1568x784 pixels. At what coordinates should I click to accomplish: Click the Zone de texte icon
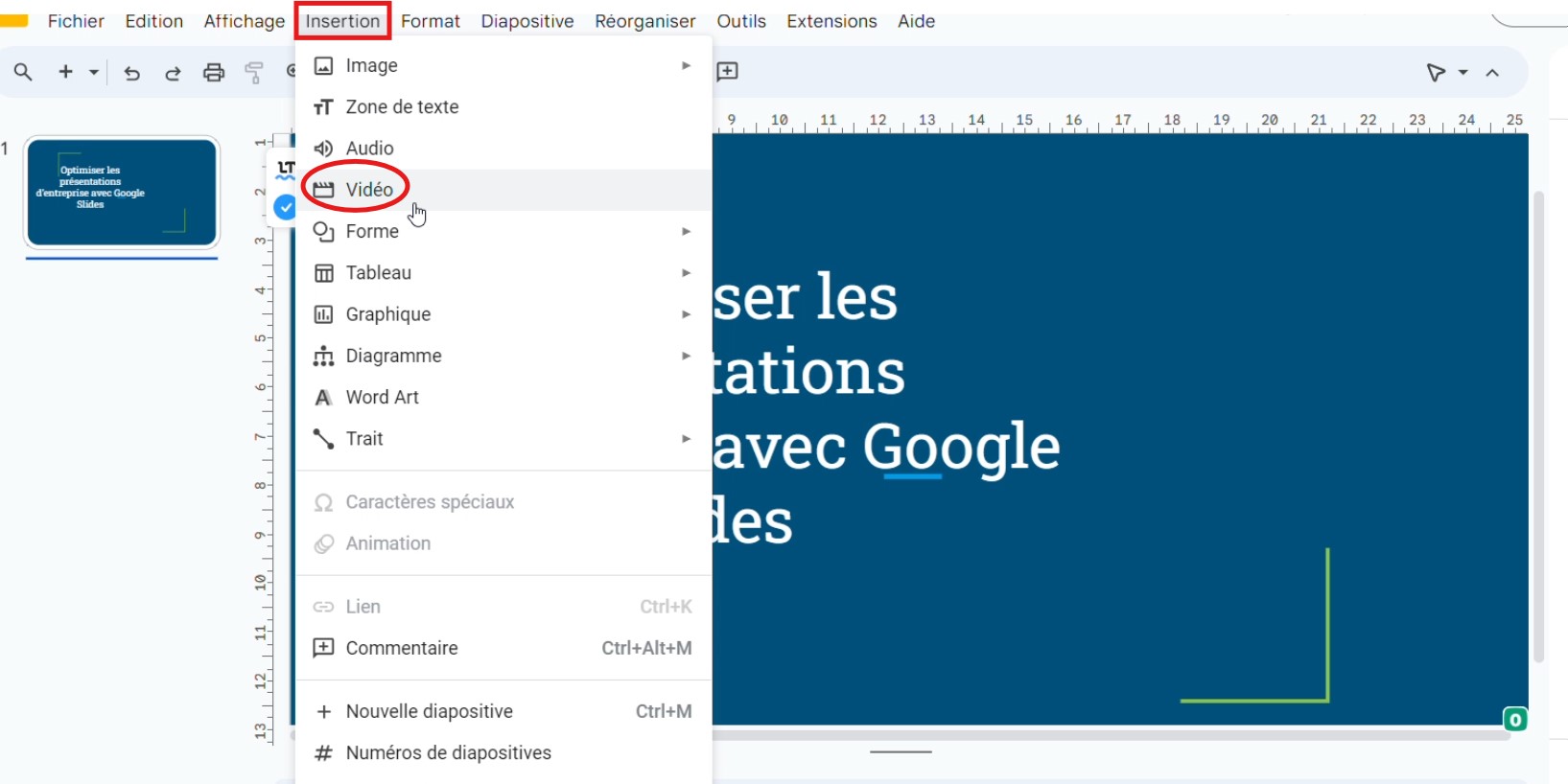click(323, 107)
